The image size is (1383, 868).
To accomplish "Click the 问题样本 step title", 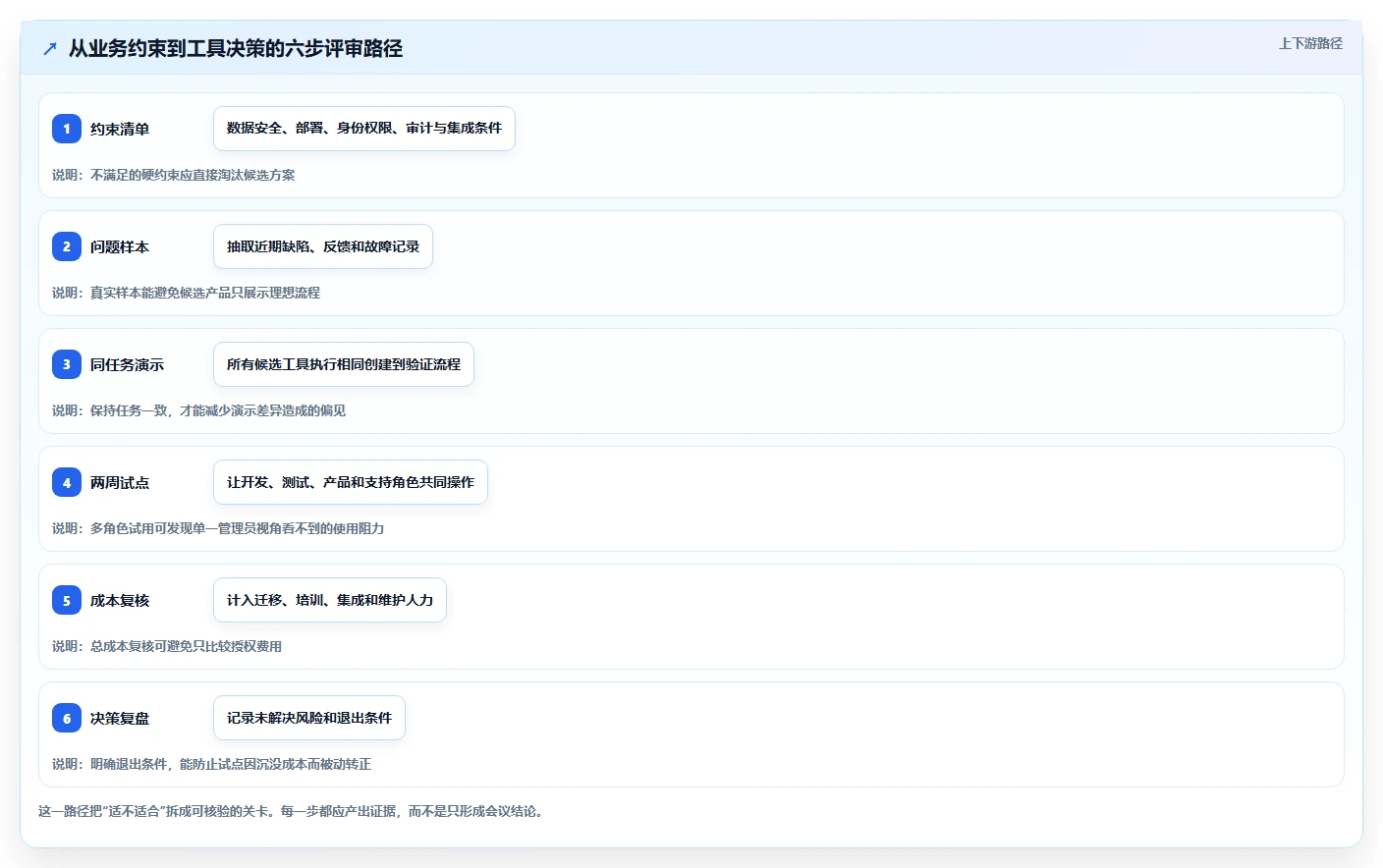I will (x=120, y=246).
